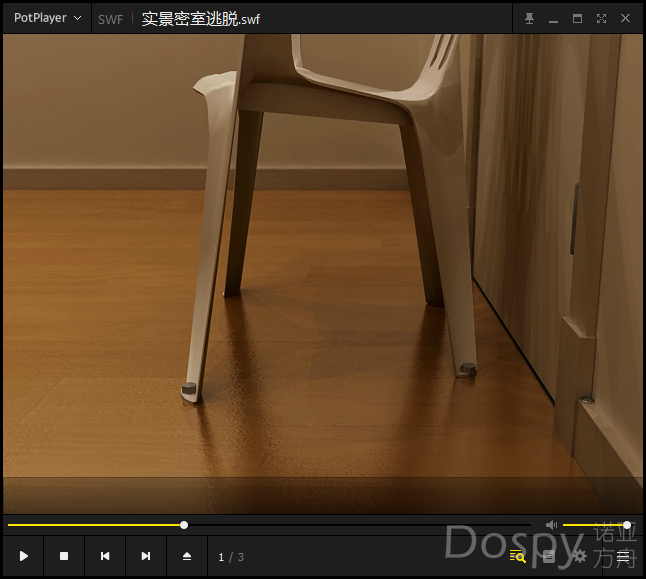Screen dimensions: 646x579
Task: Click the volume slider knob
Action: [x=627, y=525]
